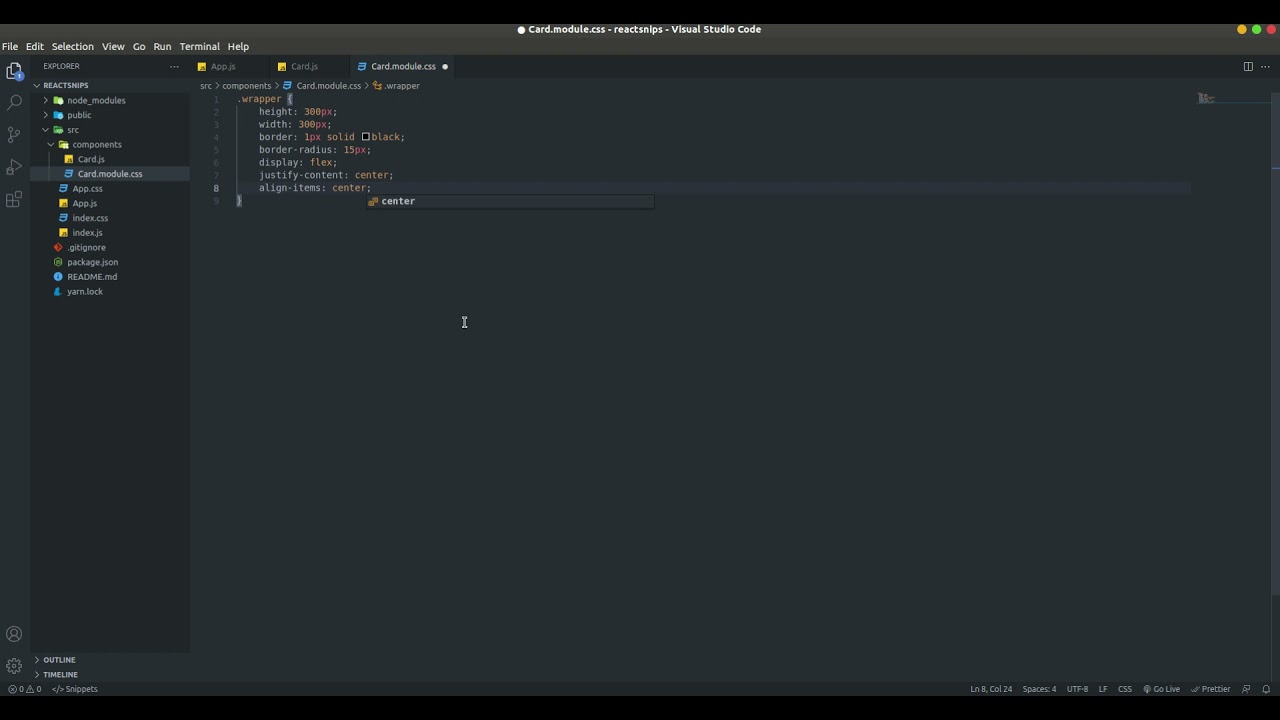Open the View menu
1280x720 pixels.
(113, 46)
